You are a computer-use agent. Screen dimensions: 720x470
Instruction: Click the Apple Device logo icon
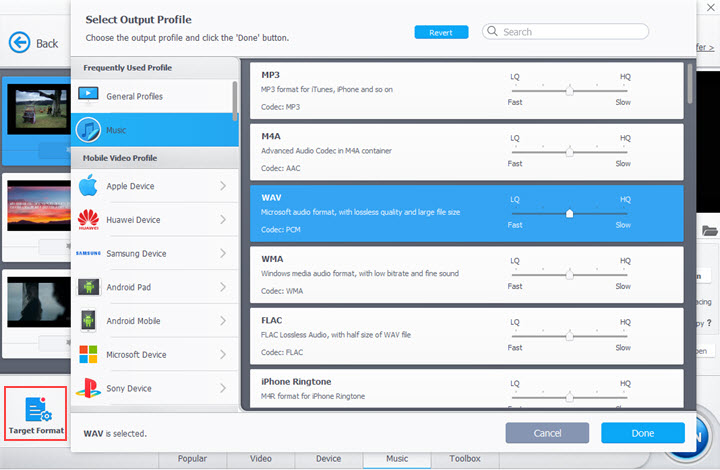[88, 186]
